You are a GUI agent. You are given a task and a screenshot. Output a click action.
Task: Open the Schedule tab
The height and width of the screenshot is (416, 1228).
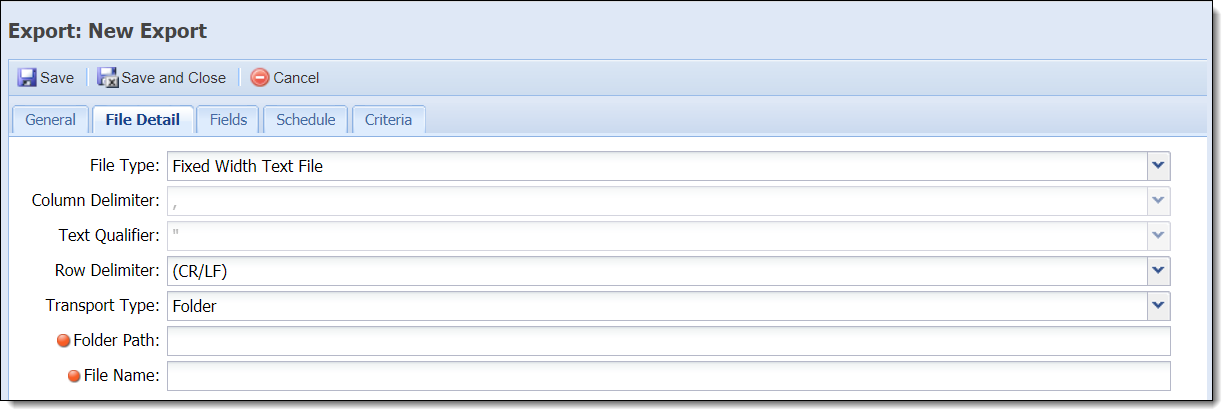click(x=305, y=119)
